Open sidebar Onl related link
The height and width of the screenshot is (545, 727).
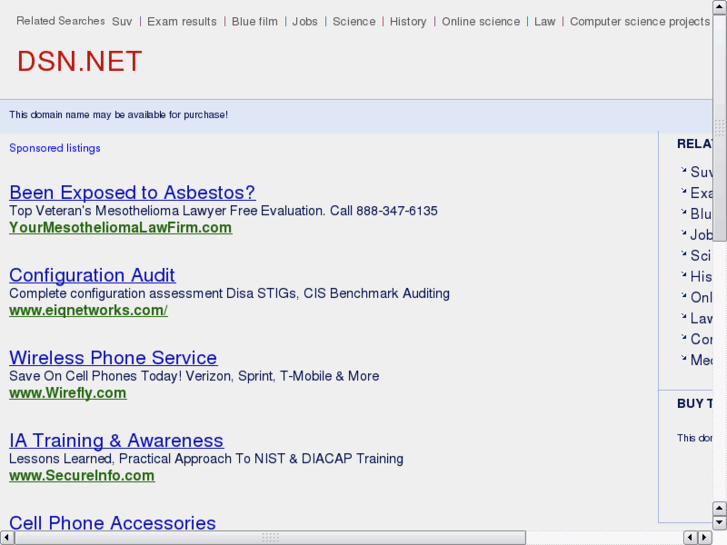pyautogui.click(x=701, y=297)
